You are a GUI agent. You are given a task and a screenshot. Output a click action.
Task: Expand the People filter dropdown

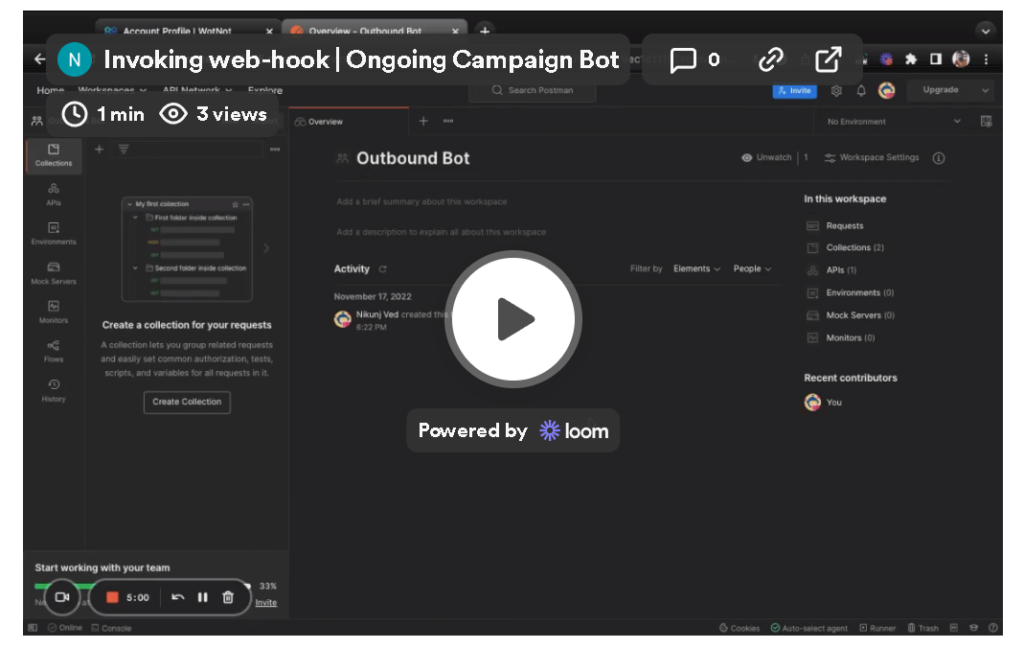tap(752, 269)
